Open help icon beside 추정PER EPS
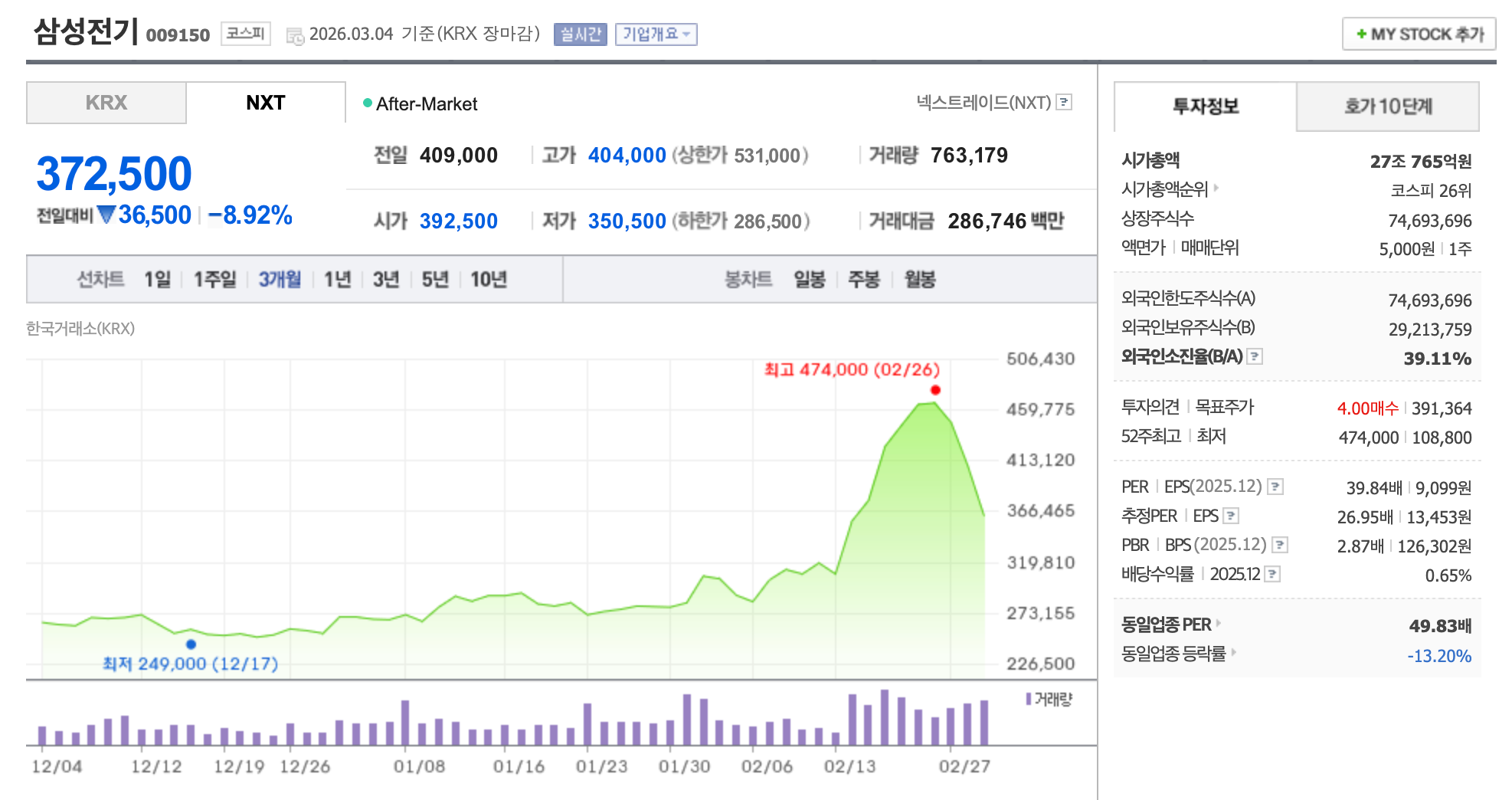 click(1231, 516)
